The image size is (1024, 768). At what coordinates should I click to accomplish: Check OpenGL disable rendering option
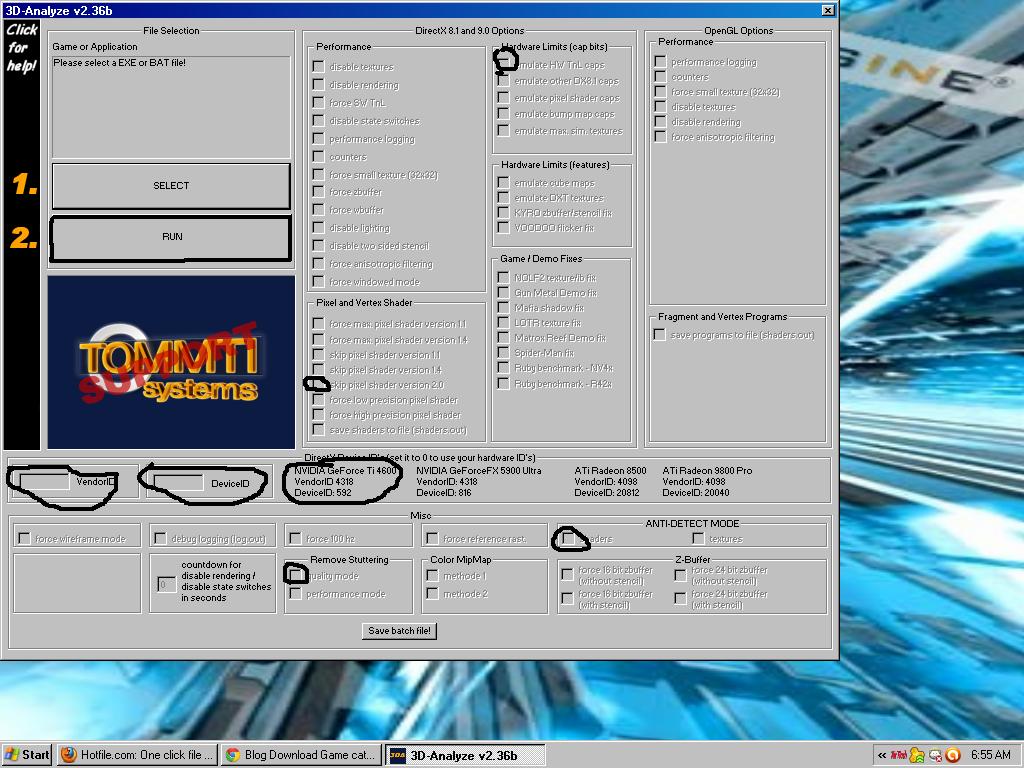pyautogui.click(x=660, y=122)
